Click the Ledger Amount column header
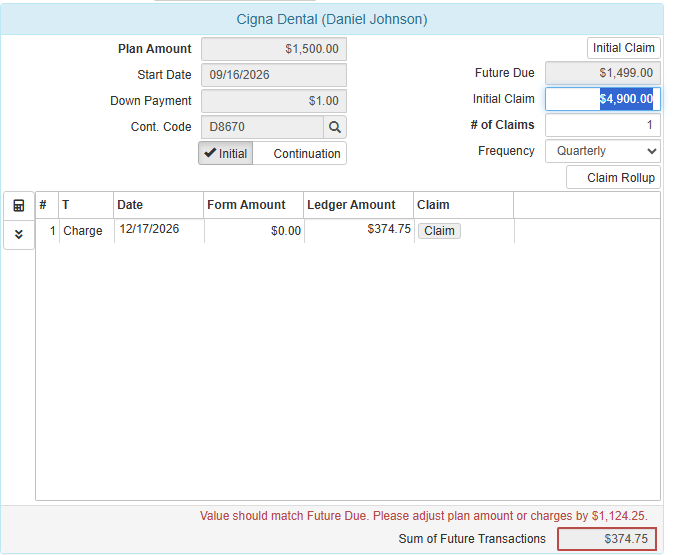 point(358,205)
